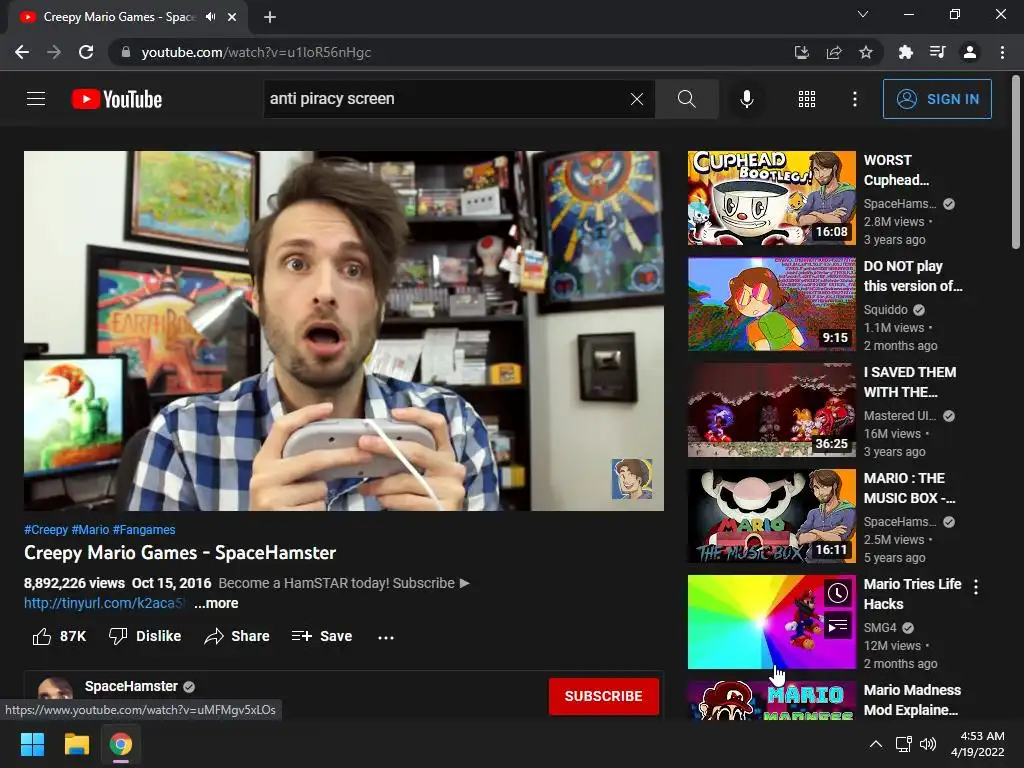Click the magnifier search button
Image resolution: width=1024 pixels, height=768 pixels.
686,99
